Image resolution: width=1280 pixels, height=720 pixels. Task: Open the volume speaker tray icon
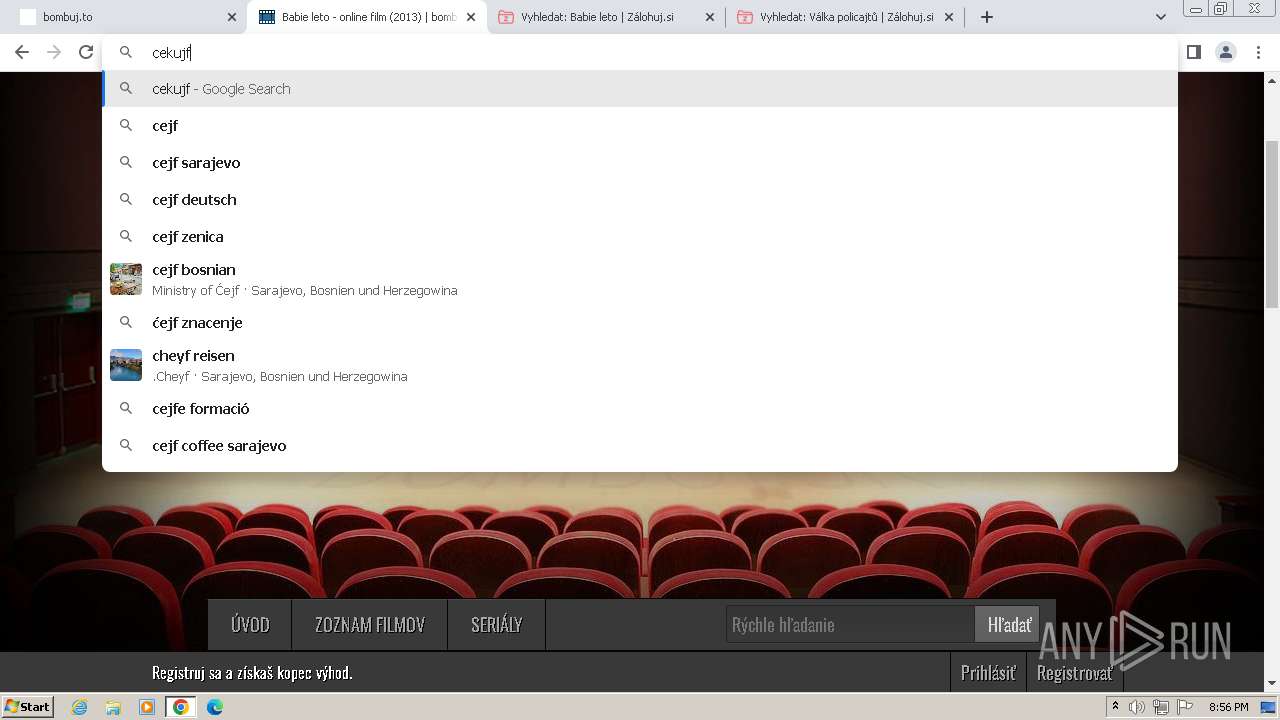click(1137, 707)
